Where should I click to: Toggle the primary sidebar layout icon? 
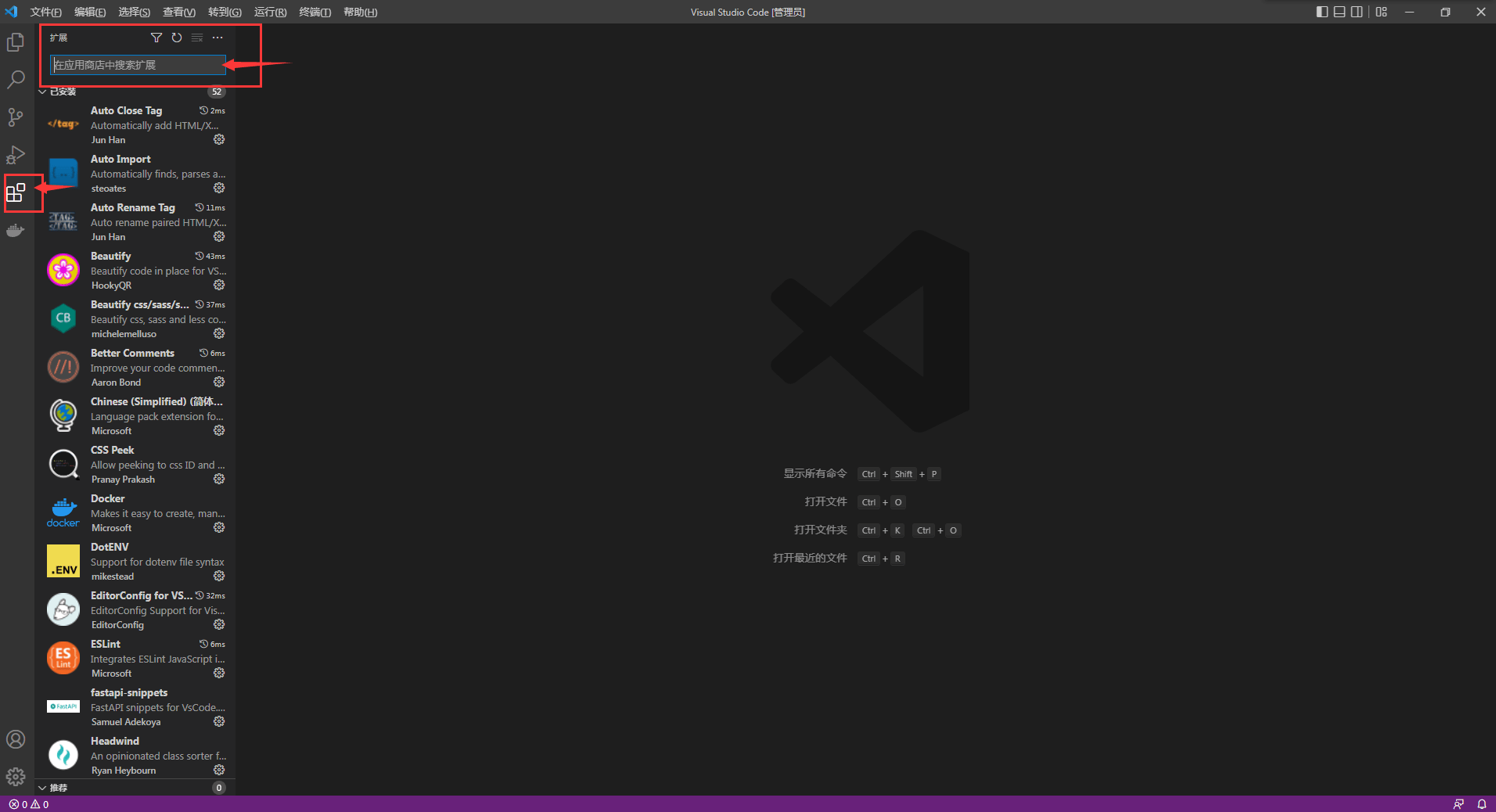tap(1321, 12)
